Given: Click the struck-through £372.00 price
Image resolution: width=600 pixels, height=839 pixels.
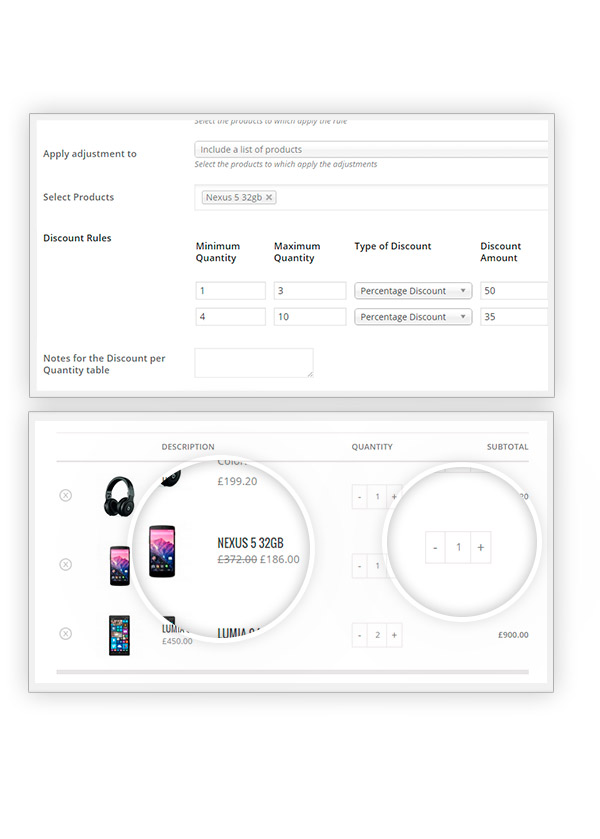Looking at the screenshot, I should tap(237, 559).
